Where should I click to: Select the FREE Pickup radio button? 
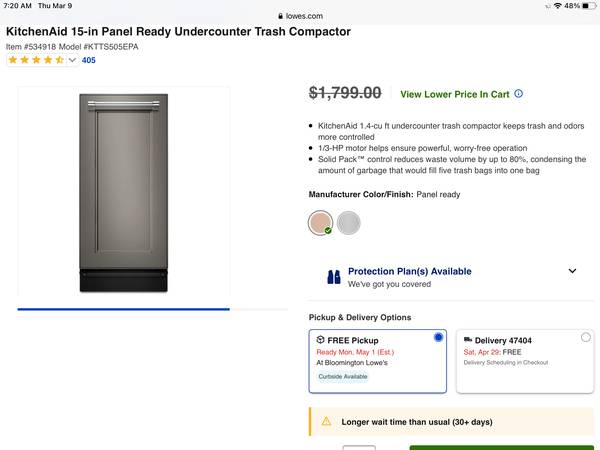point(438,338)
